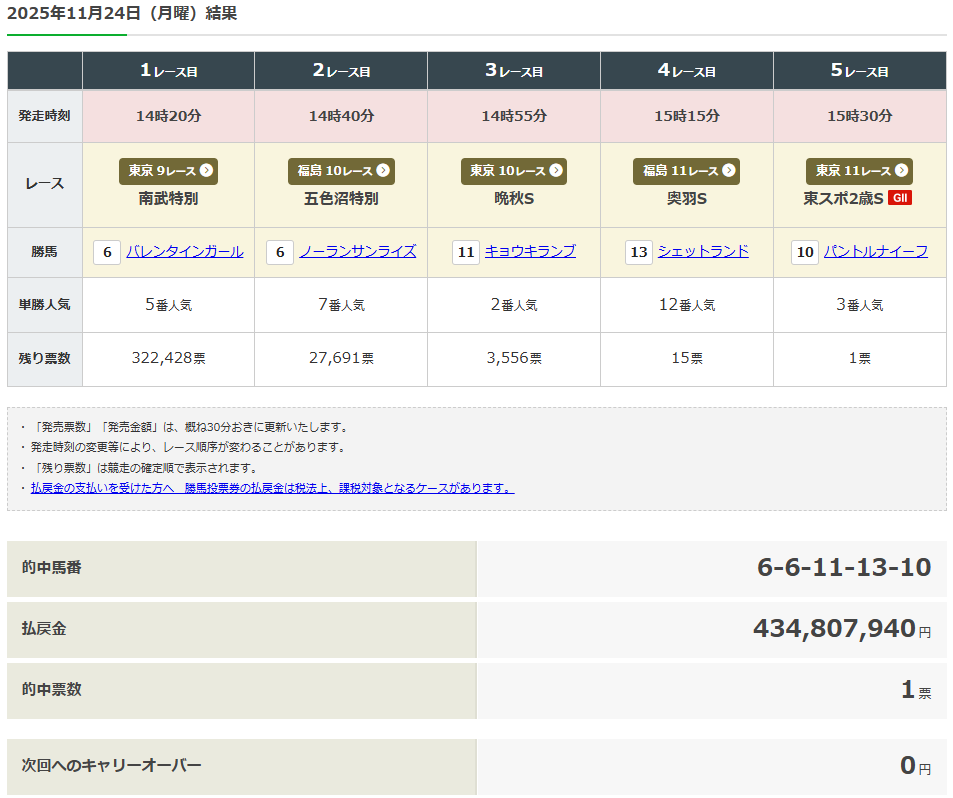Click the 1レース目 column header
This screenshot has height=798, width=953.
click(168, 71)
